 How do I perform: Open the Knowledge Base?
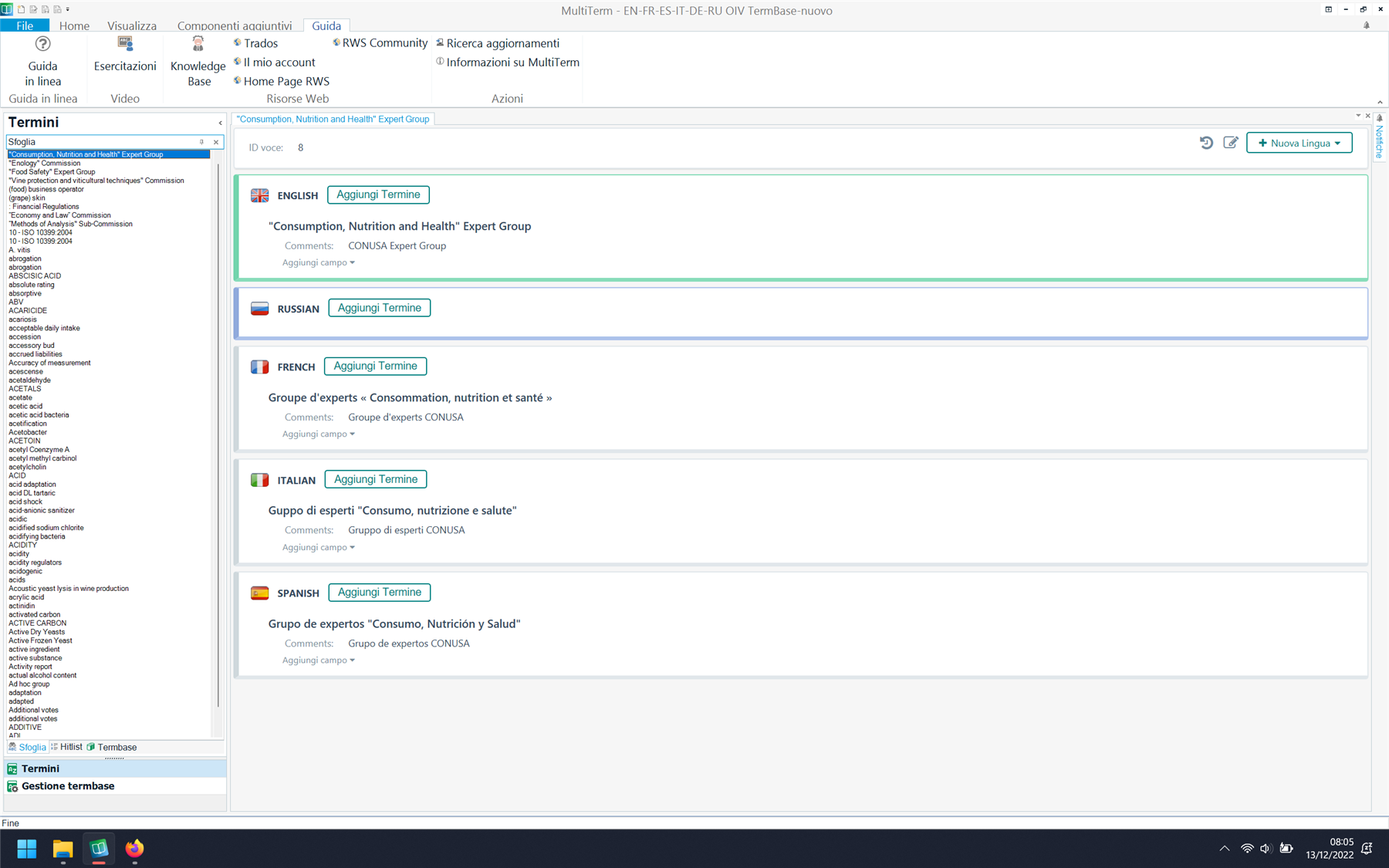pyautogui.click(x=198, y=62)
